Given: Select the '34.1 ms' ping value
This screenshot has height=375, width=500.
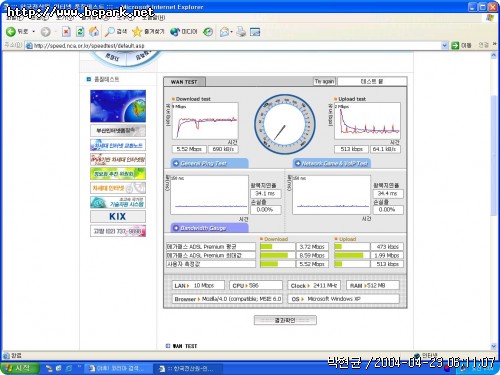Looking at the screenshot, I should pyautogui.click(x=265, y=194).
